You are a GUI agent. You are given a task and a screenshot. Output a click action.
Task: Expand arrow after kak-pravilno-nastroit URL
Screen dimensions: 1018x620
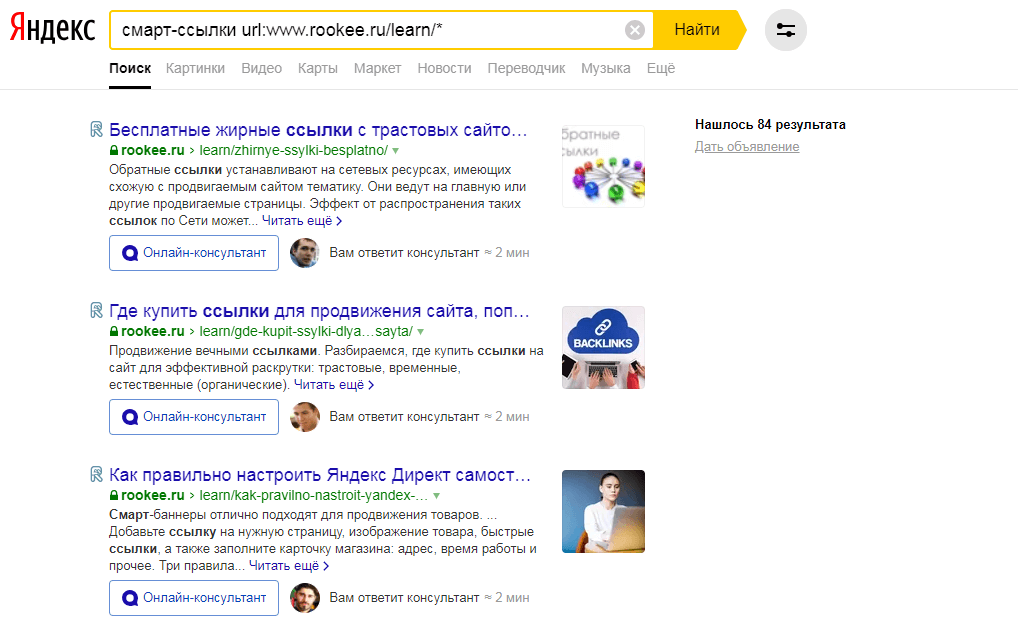436,496
